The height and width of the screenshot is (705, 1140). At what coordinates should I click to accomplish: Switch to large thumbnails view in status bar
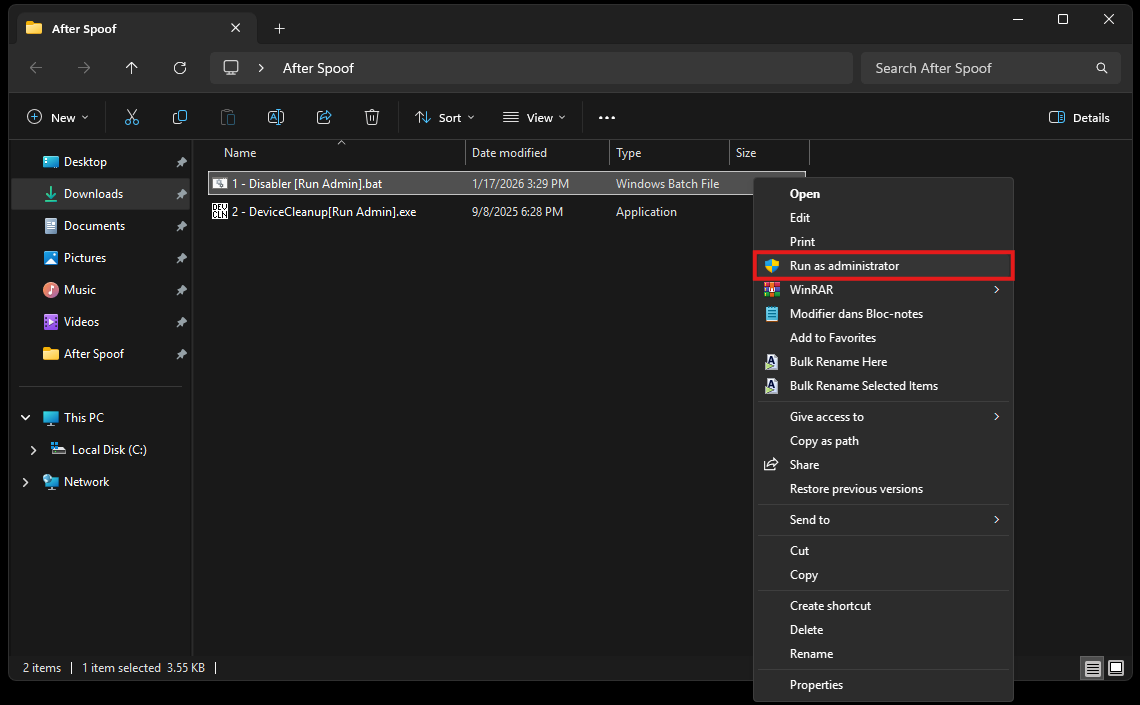coord(1116,668)
